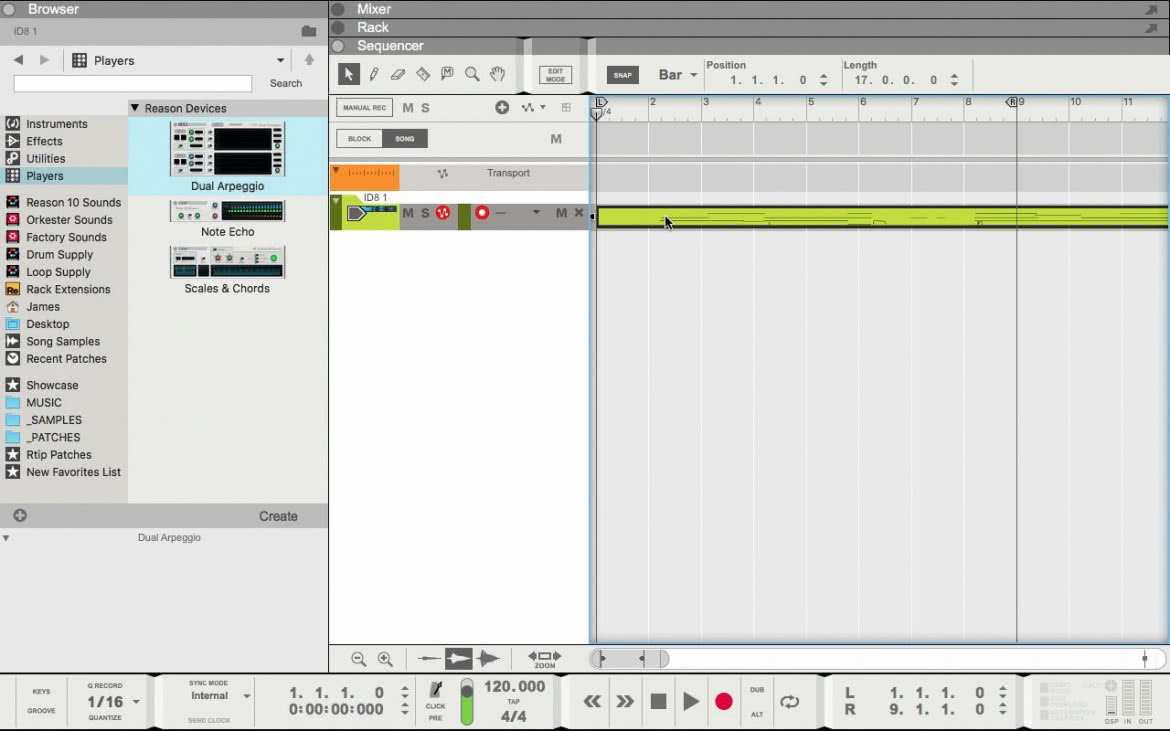Click the Search button

point(286,84)
